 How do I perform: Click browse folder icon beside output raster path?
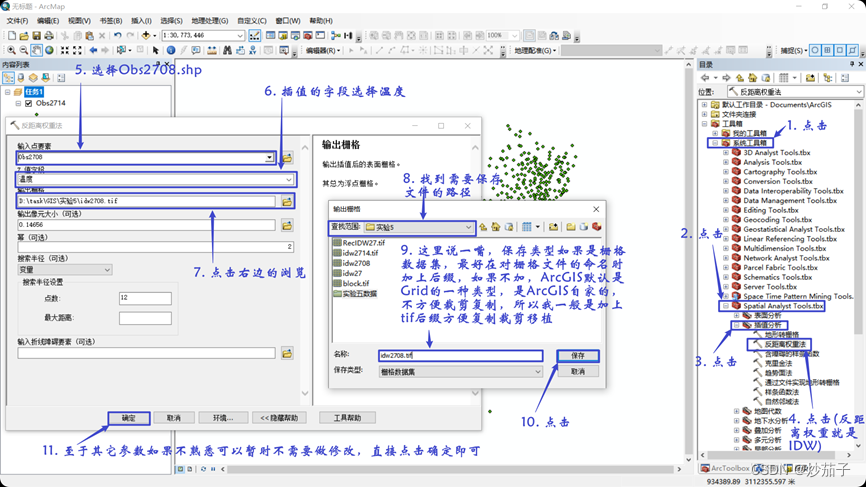coord(287,202)
